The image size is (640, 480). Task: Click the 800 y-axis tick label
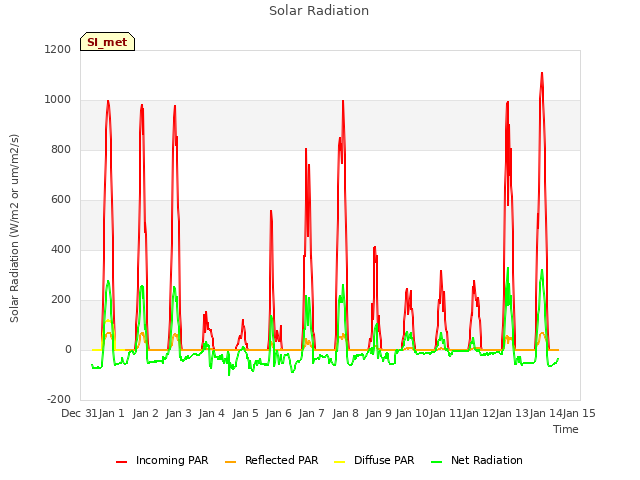[x=61, y=149]
